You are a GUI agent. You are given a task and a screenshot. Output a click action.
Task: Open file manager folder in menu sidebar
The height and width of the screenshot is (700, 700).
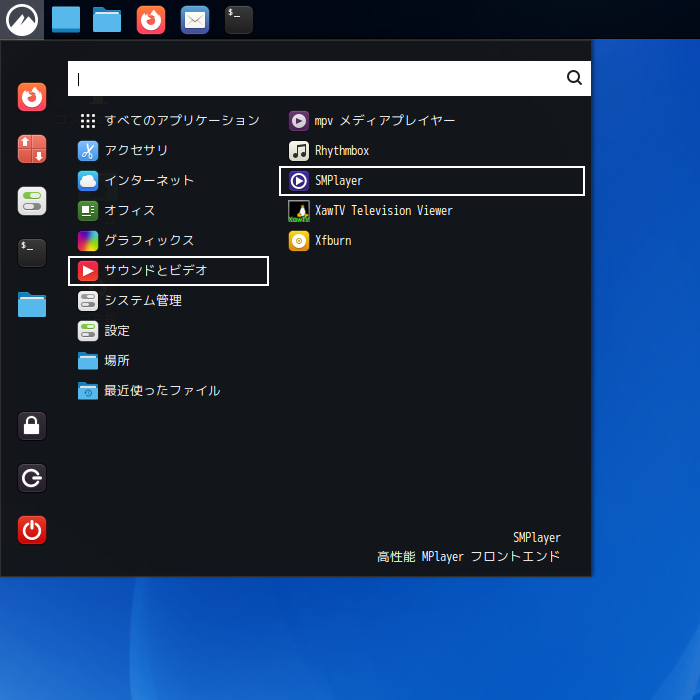(32, 305)
